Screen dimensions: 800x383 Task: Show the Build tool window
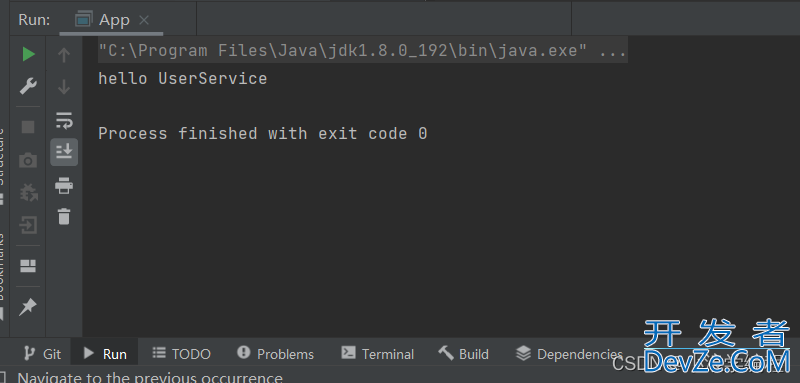pyautogui.click(x=463, y=354)
